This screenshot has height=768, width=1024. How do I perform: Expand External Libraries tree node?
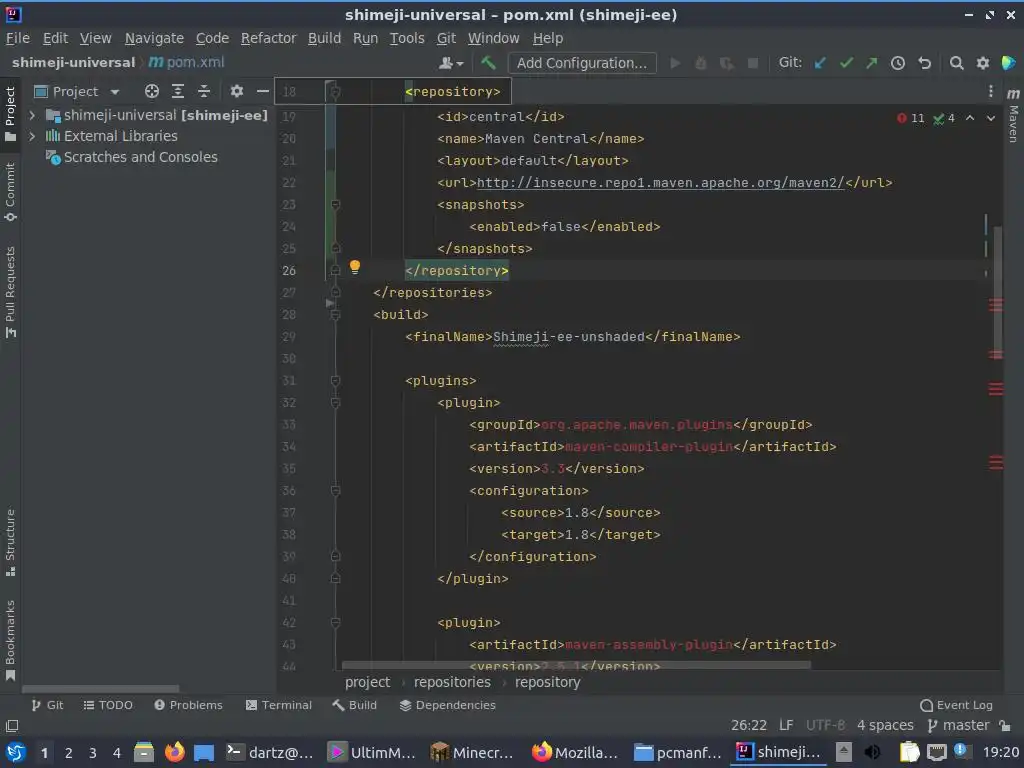pyautogui.click(x=32, y=136)
